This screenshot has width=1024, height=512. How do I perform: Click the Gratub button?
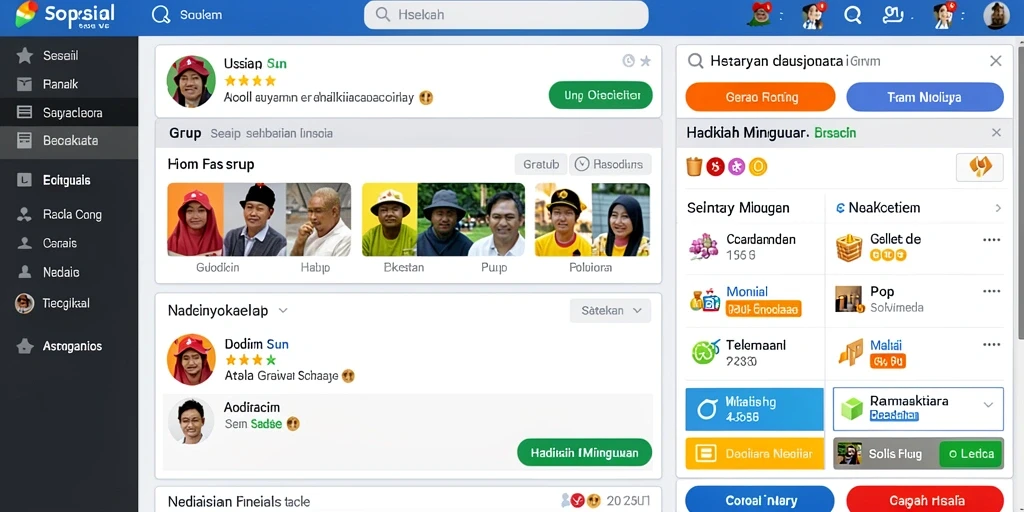[541, 165]
